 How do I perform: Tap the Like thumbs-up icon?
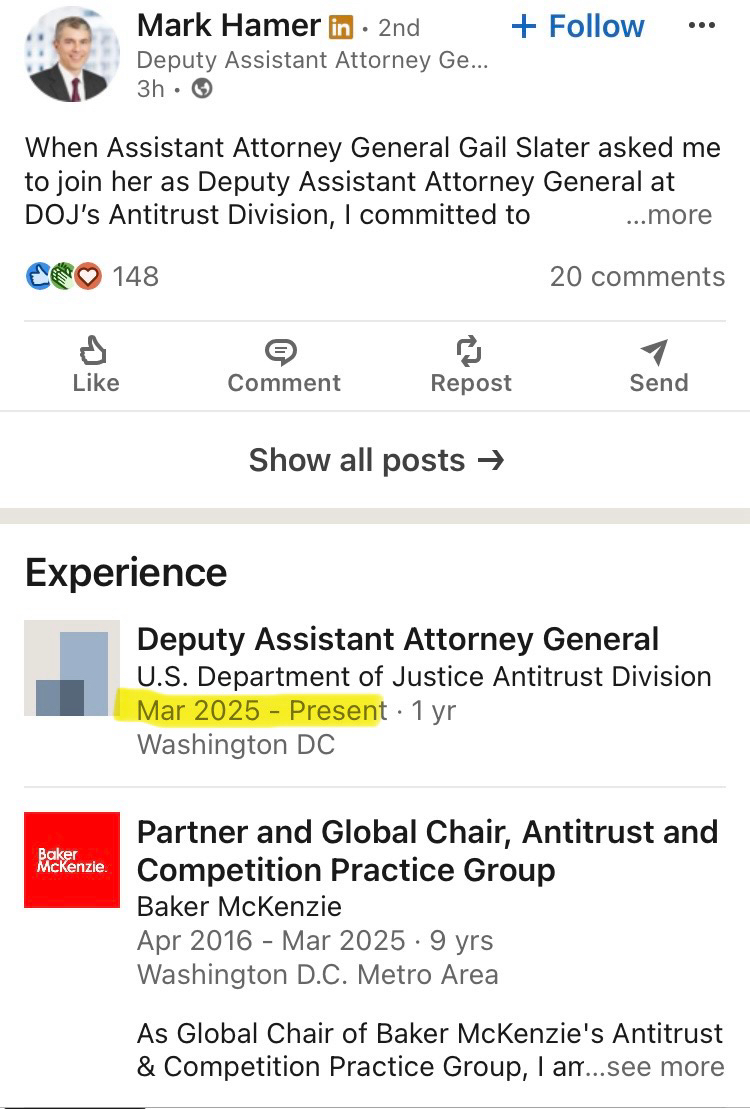pos(95,352)
